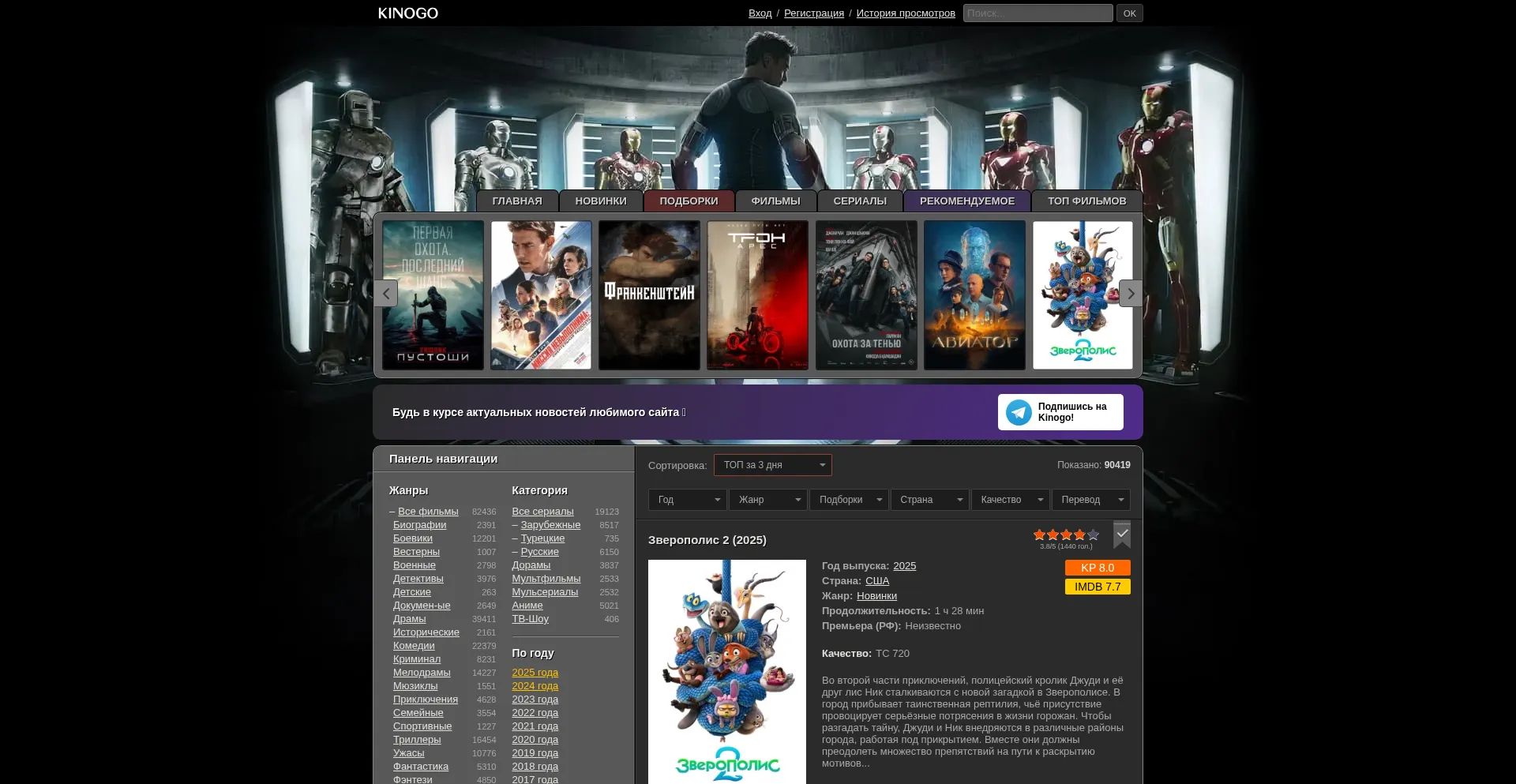Click the Telegram icon in the banner
The height and width of the screenshot is (784, 1516).
click(x=1019, y=412)
